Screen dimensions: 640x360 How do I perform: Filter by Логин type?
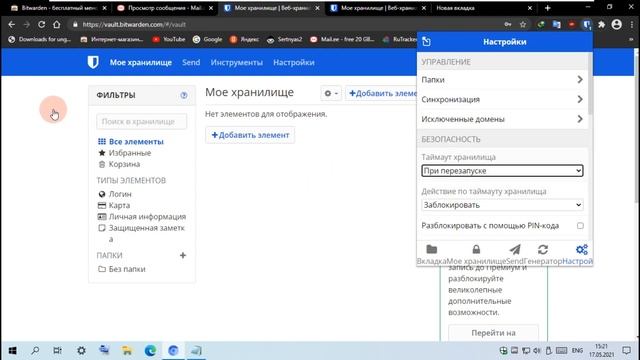point(115,194)
